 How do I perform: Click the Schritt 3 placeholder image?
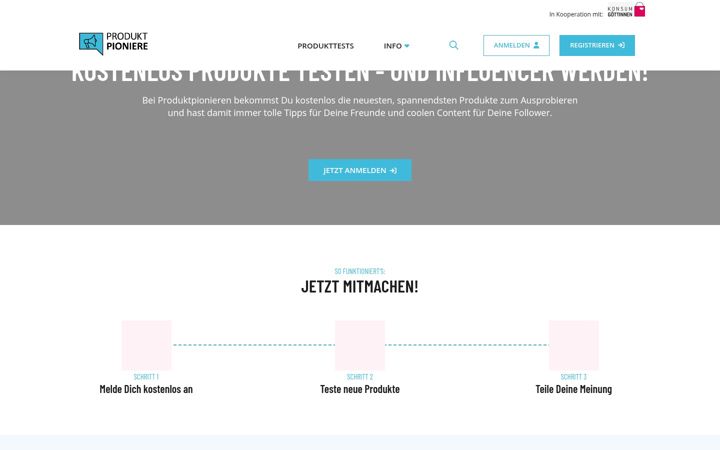point(574,345)
